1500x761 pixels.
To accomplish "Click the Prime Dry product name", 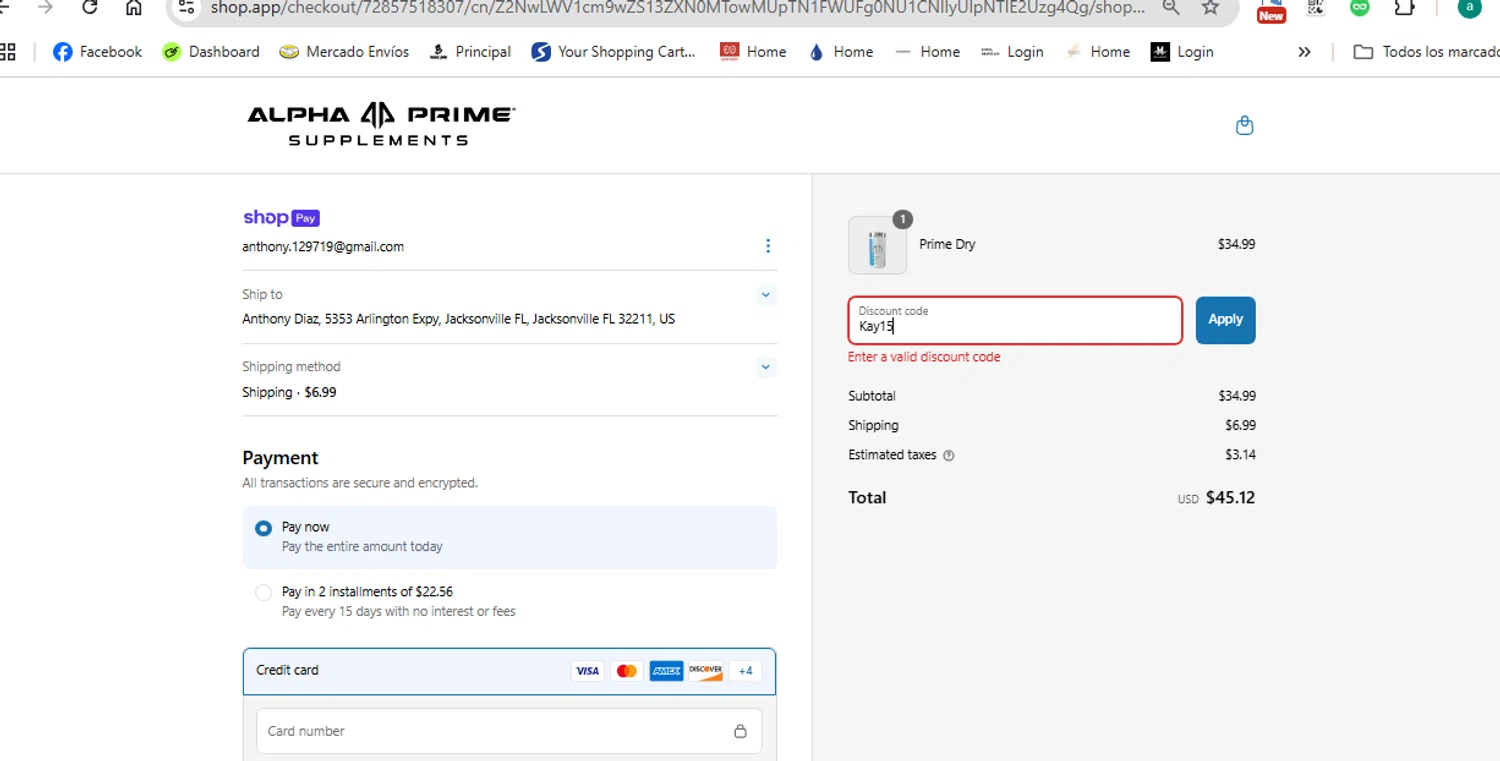I will click(947, 244).
